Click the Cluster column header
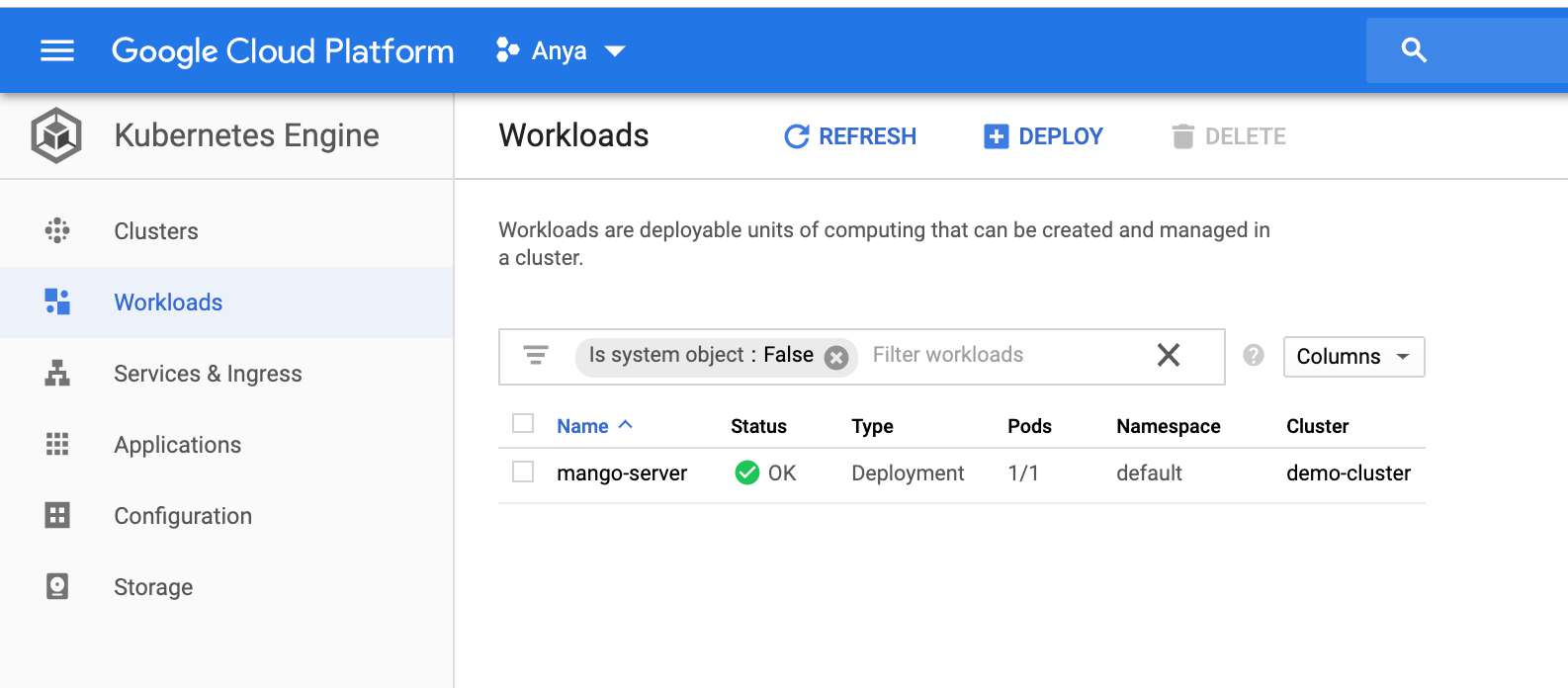This screenshot has width=1568, height=688. 1317,426
